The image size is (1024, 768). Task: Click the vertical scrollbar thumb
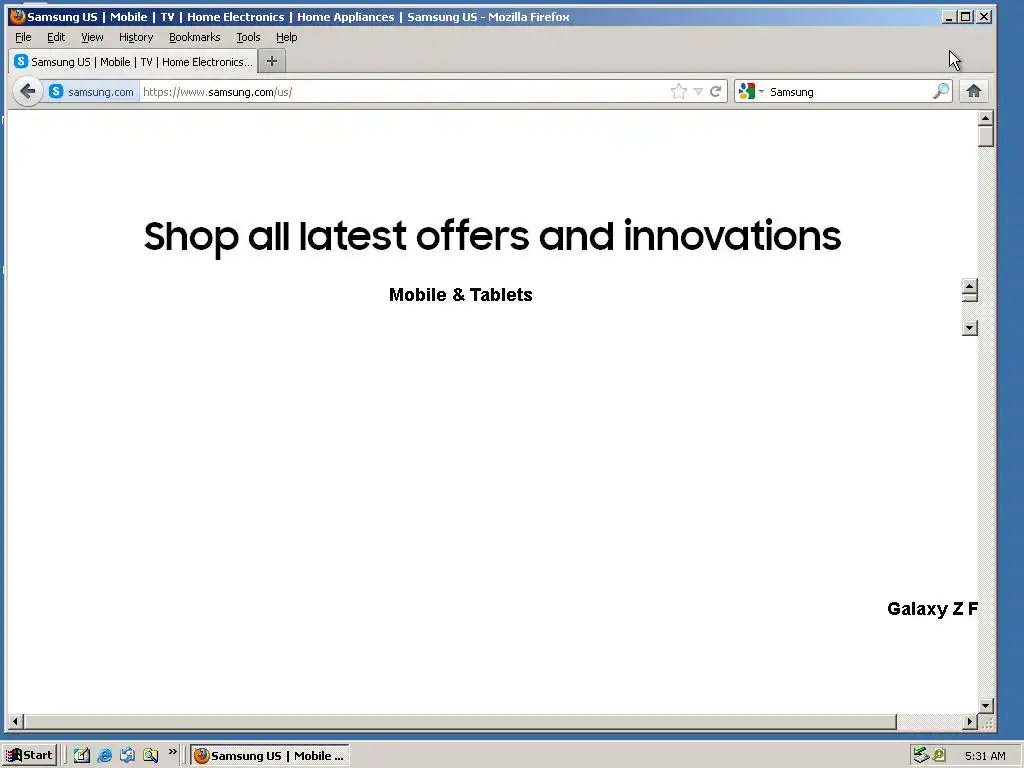pyautogui.click(x=986, y=136)
